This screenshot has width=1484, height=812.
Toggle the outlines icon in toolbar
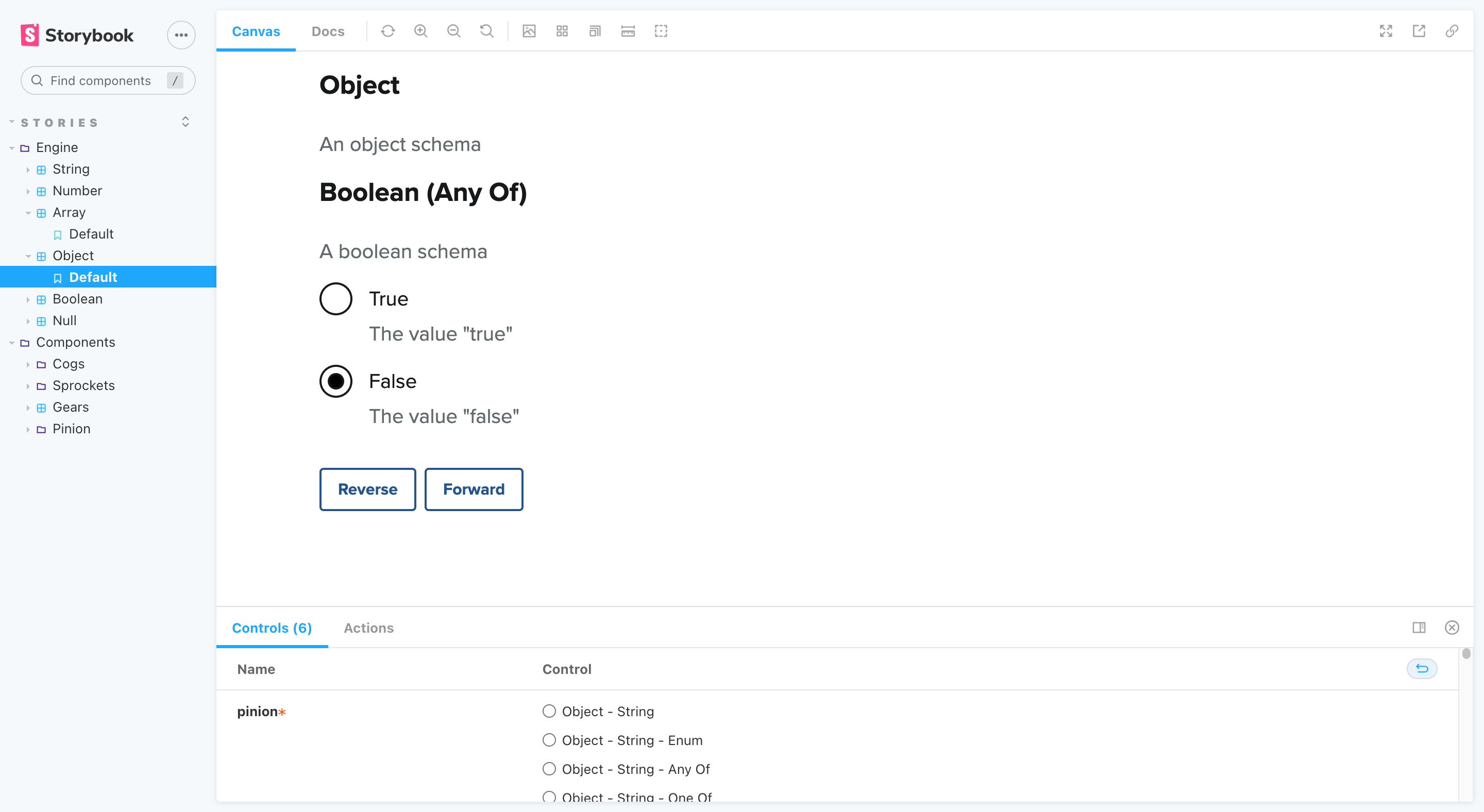tap(661, 31)
